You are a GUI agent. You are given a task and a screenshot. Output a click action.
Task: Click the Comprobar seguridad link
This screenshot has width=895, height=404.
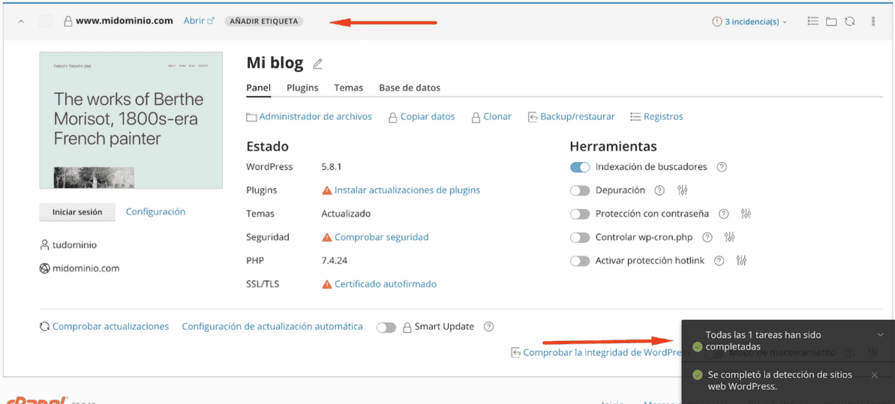tap(381, 237)
